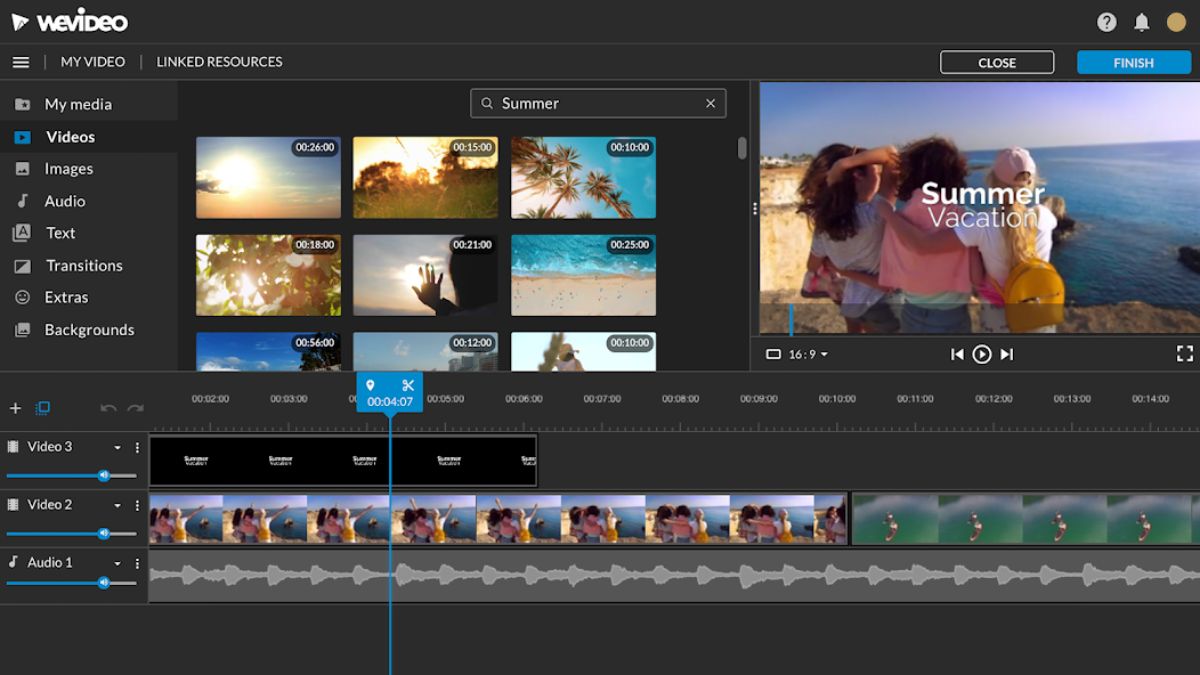The width and height of the screenshot is (1200, 675).
Task: Switch to the Linked Resources tab
Action: (219, 61)
